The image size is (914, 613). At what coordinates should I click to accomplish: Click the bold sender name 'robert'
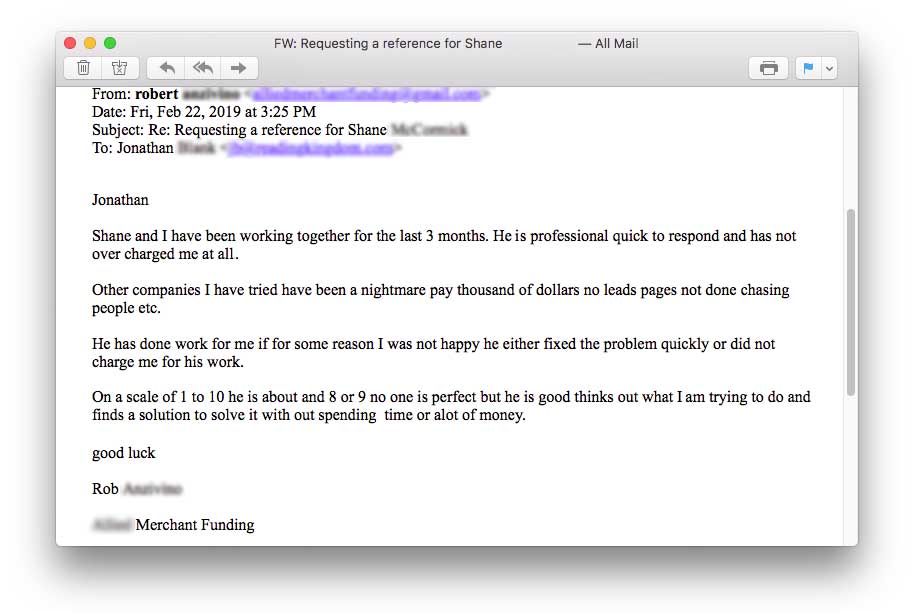tap(157, 95)
